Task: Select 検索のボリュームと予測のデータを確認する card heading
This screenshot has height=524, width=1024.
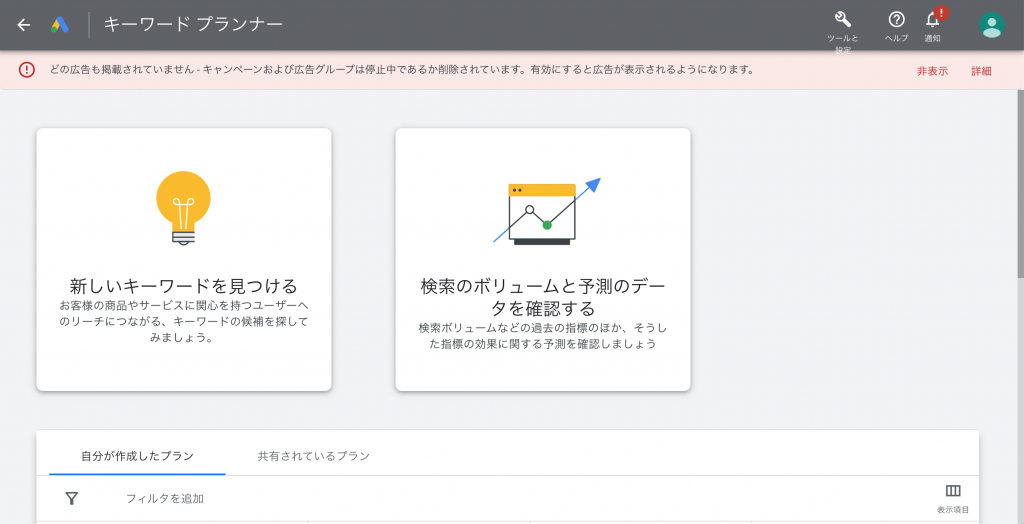Action: pyautogui.click(x=542, y=297)
